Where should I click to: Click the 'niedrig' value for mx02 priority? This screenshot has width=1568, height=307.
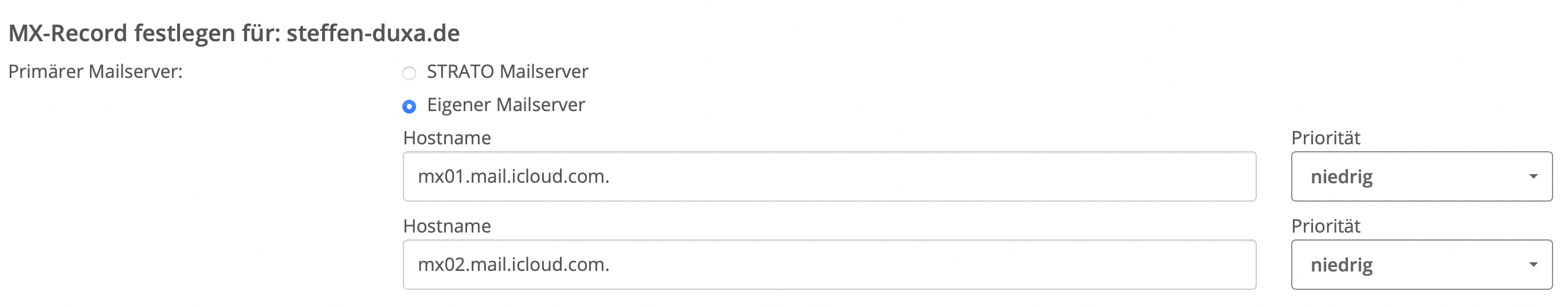click(1342, 265)
